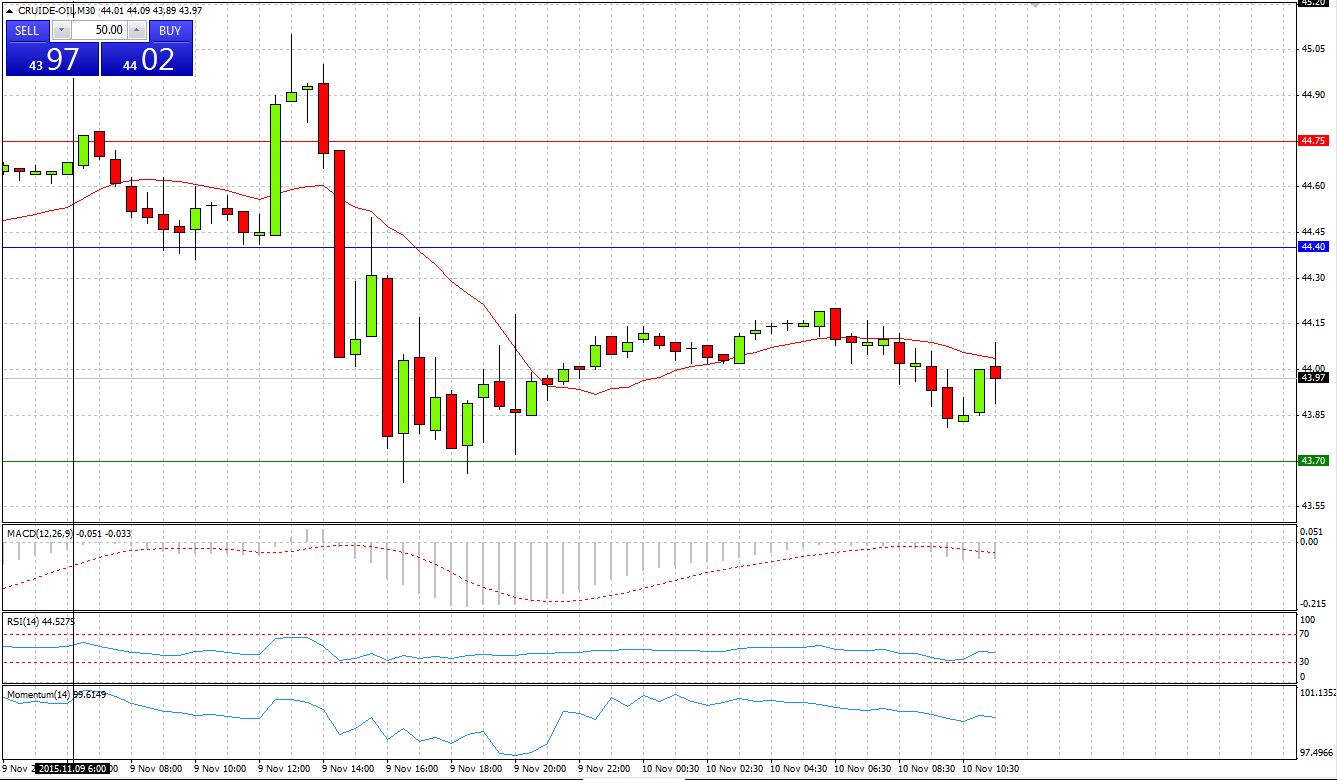The image size is (1337, 780).
Task: Click the 10 Nov 10:30 time axis label
Action: click(991, 769)
